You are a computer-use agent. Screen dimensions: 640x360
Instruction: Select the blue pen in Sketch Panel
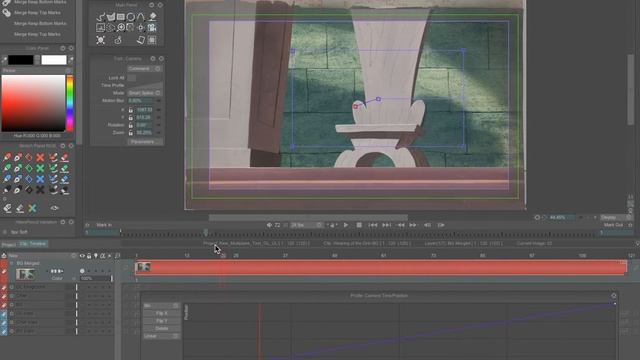7,179
